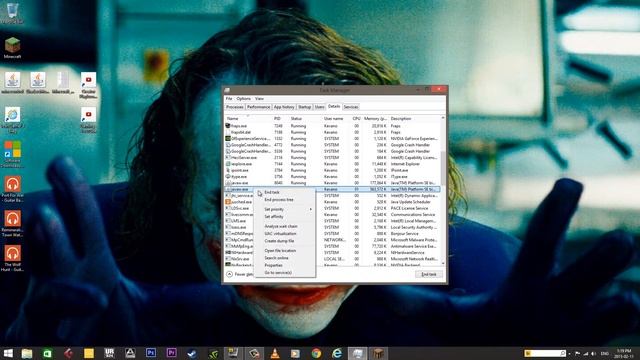Select 'Internet Explorer' description cell

[405, 164]
